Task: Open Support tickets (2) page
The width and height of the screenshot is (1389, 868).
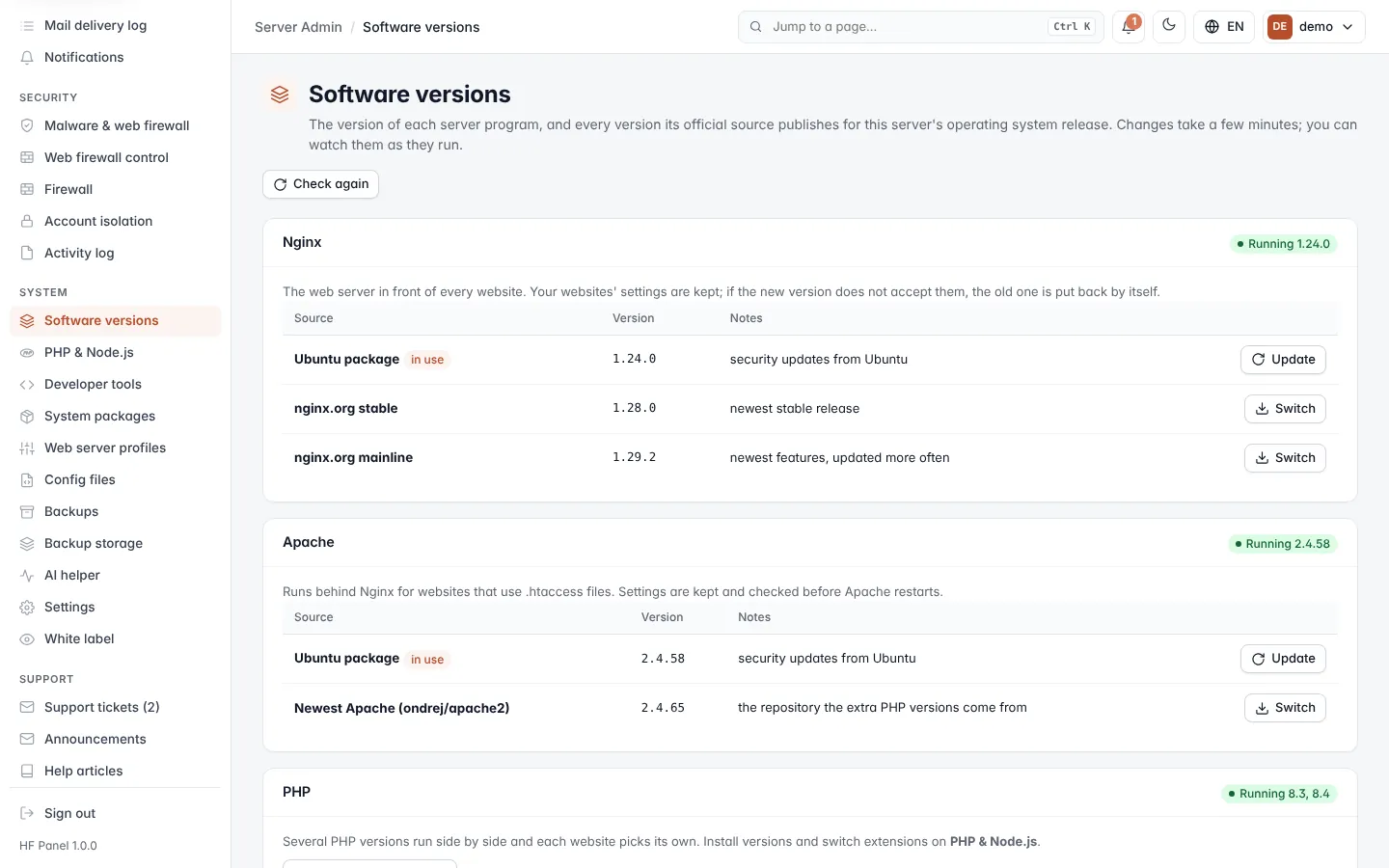Action: click(116, 708)
